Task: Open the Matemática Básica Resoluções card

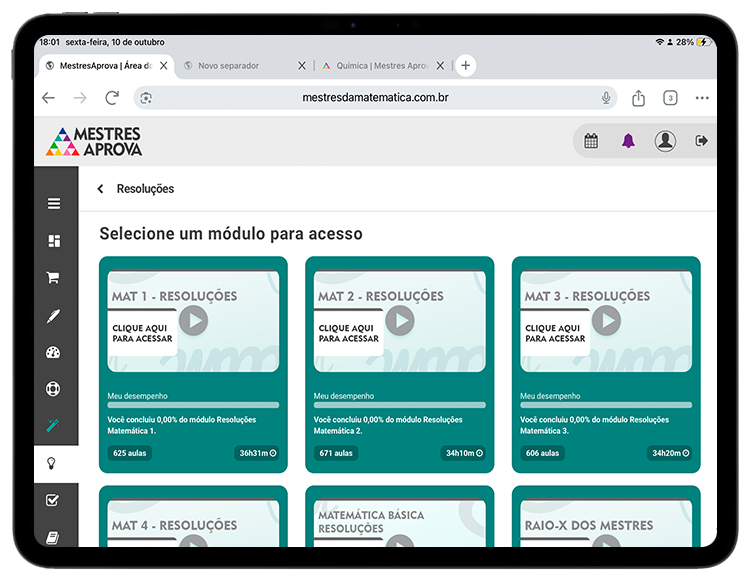Action: 400,517
